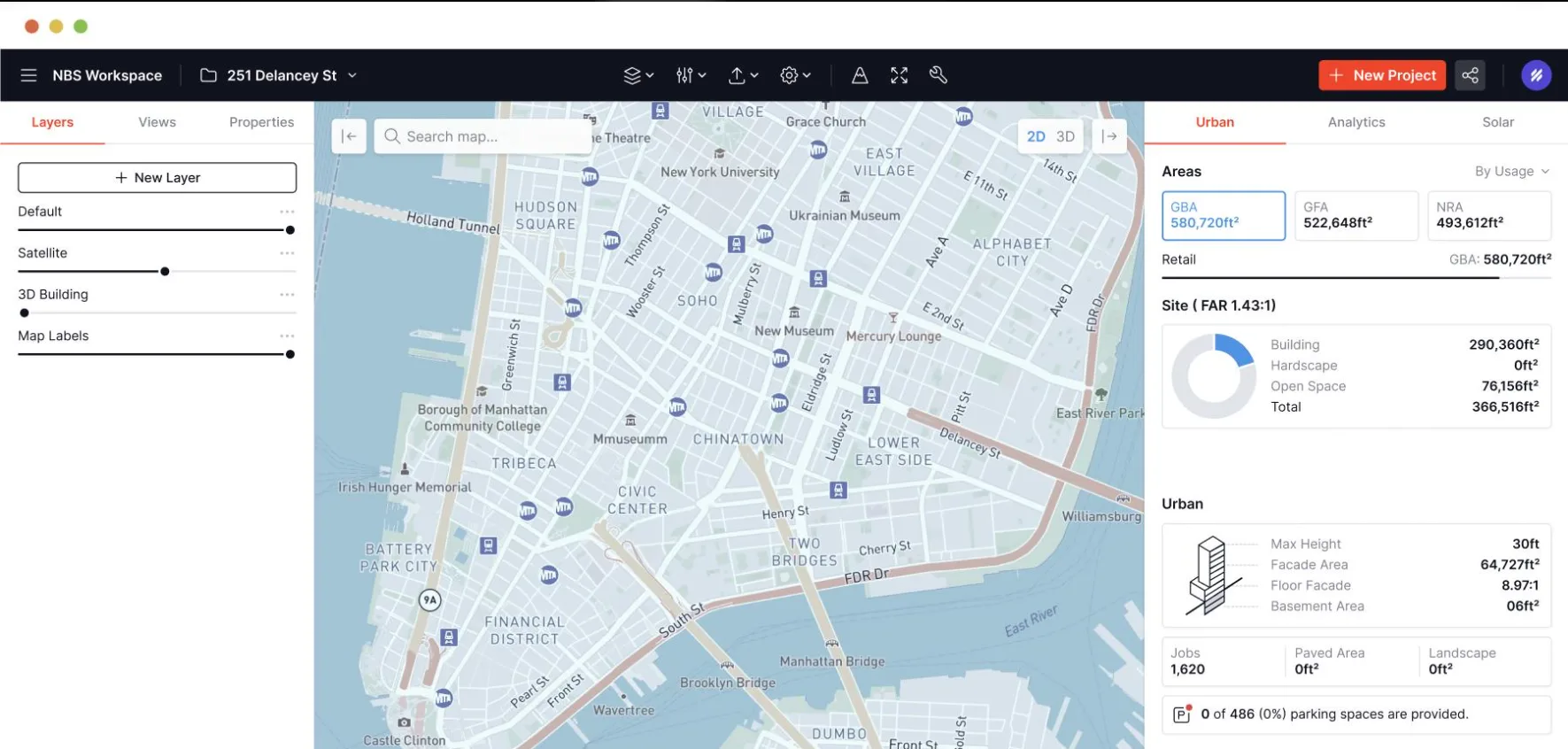Open the Default layer options menu
Viewport: 1568px width, 749px height.
(x=287, y=212)
